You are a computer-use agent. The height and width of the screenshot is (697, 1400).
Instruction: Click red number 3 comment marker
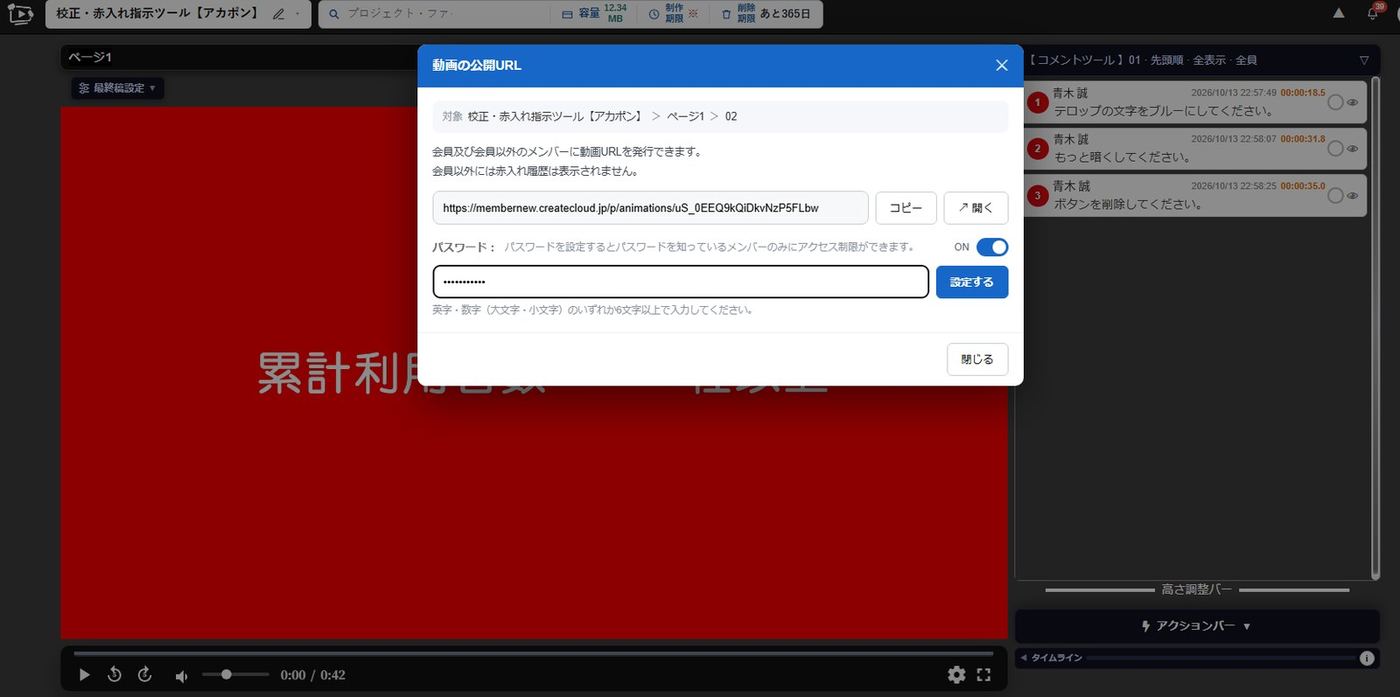click(x=1038, y=196)
